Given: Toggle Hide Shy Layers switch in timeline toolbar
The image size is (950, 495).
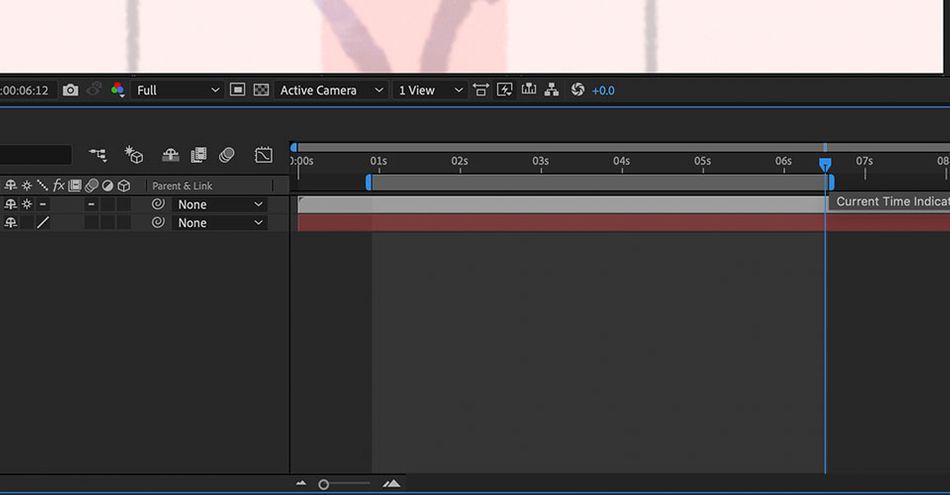Looking at the screenshot, I should click(x=171, y=155).
